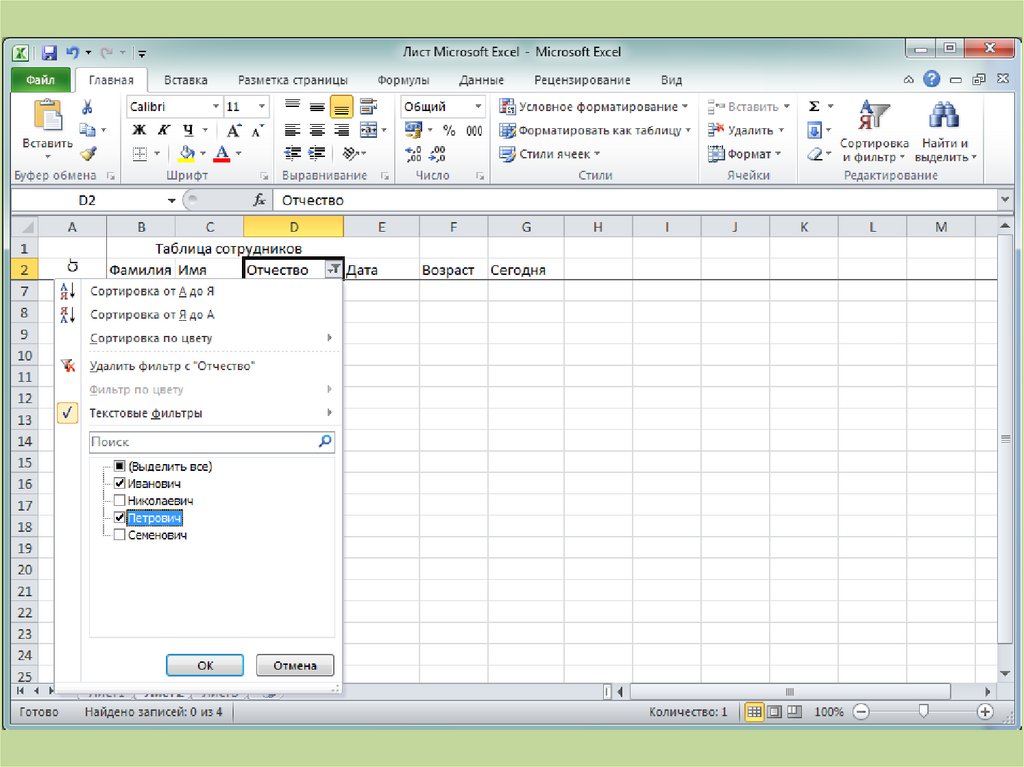Open the Calibri font name dropdown

click(216, 107)
